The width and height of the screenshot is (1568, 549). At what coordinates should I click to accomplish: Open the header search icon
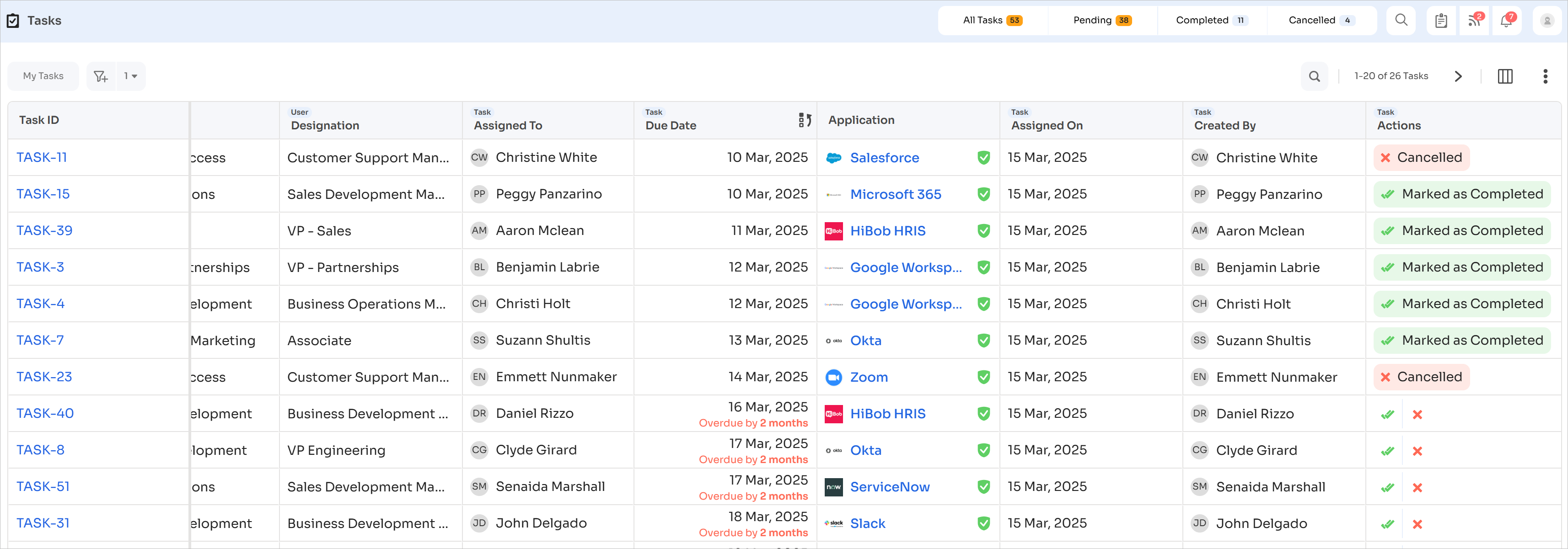(x=1401, y=21)
